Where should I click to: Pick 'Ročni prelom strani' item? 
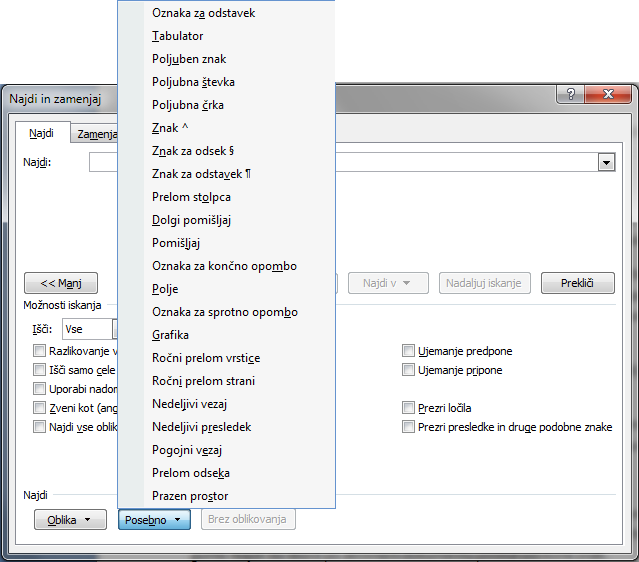point(203,381)
